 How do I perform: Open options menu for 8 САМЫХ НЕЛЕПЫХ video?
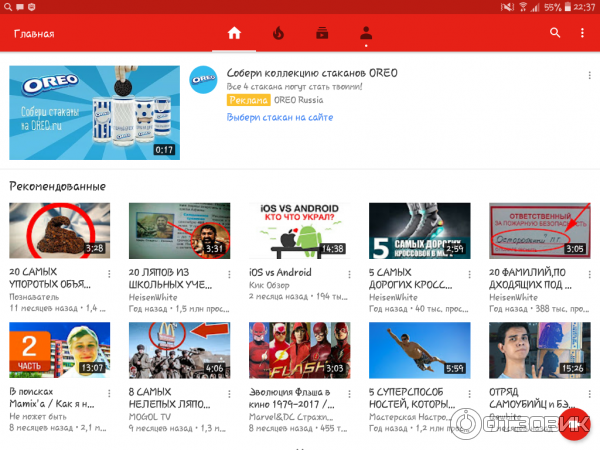tap(229, 393)
